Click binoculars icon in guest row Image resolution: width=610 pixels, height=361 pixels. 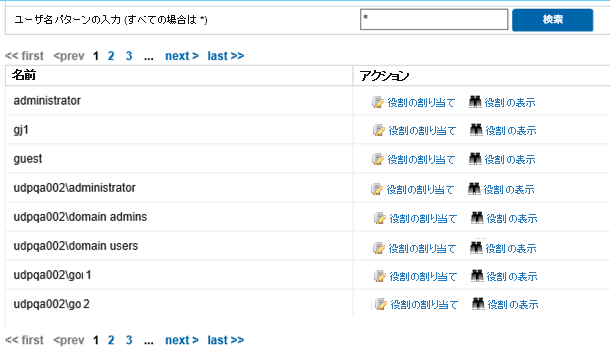pos(475,159)
